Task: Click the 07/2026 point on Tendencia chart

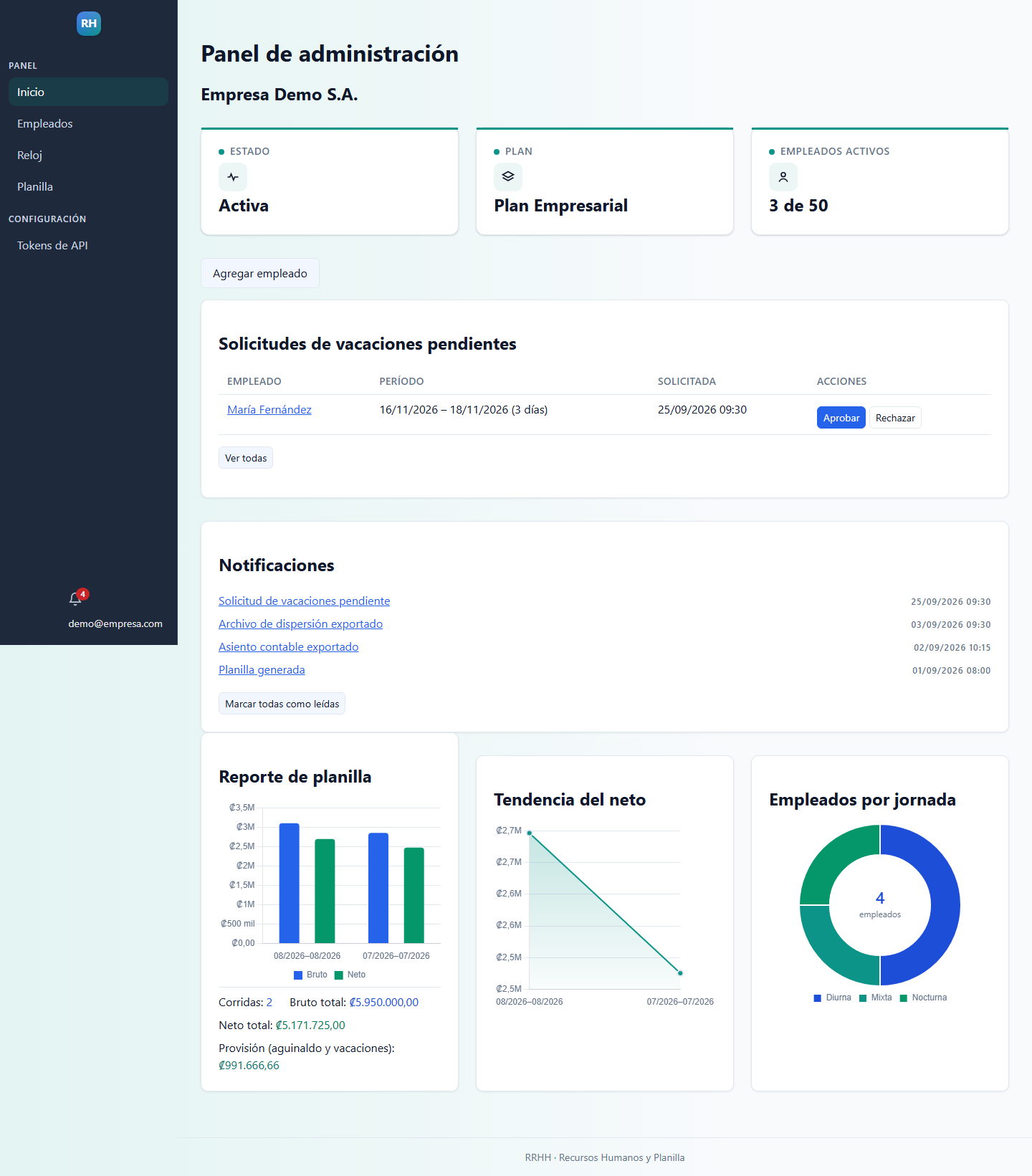Action: [680, 973]
